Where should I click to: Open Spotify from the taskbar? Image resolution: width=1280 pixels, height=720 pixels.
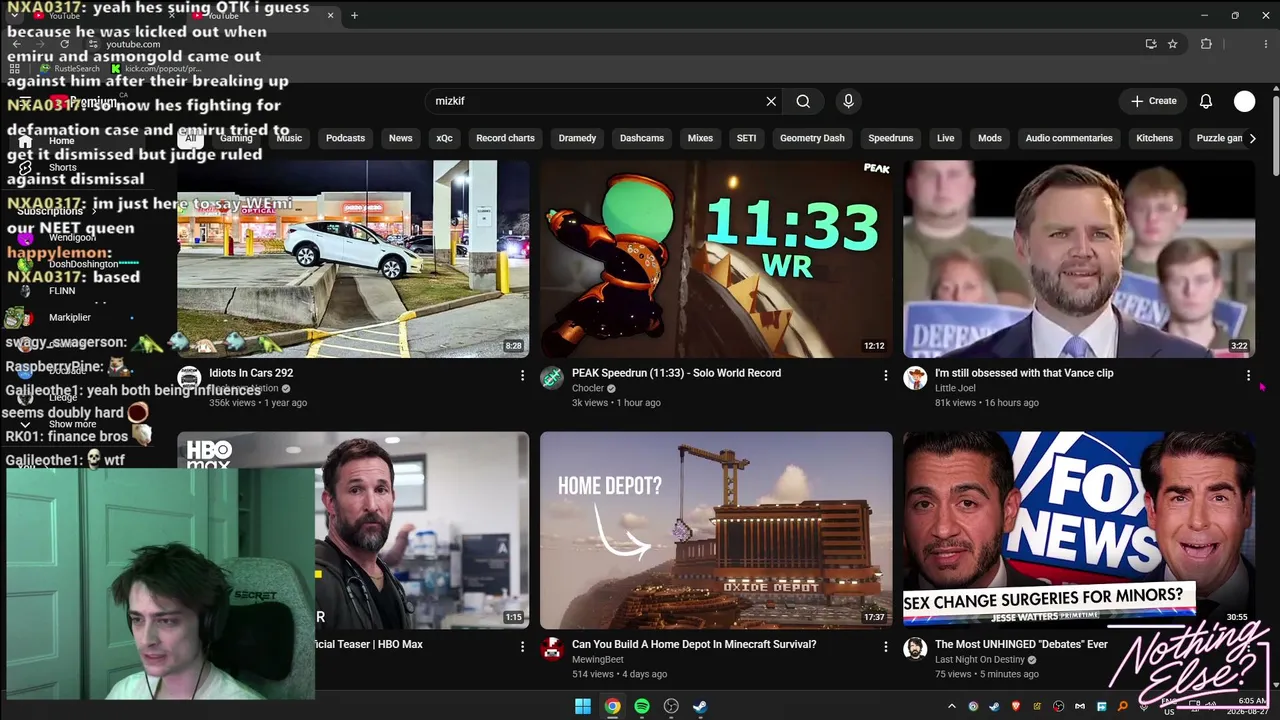tap(642, 706)
